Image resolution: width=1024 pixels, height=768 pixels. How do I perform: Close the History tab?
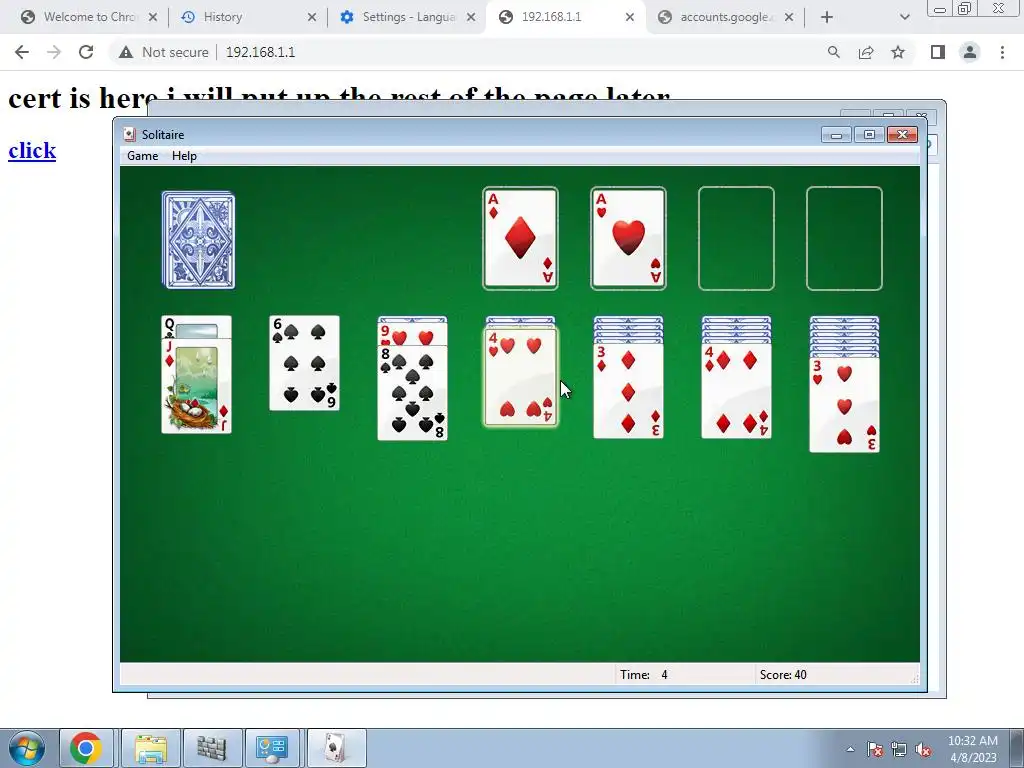click(x=312, y=17)
